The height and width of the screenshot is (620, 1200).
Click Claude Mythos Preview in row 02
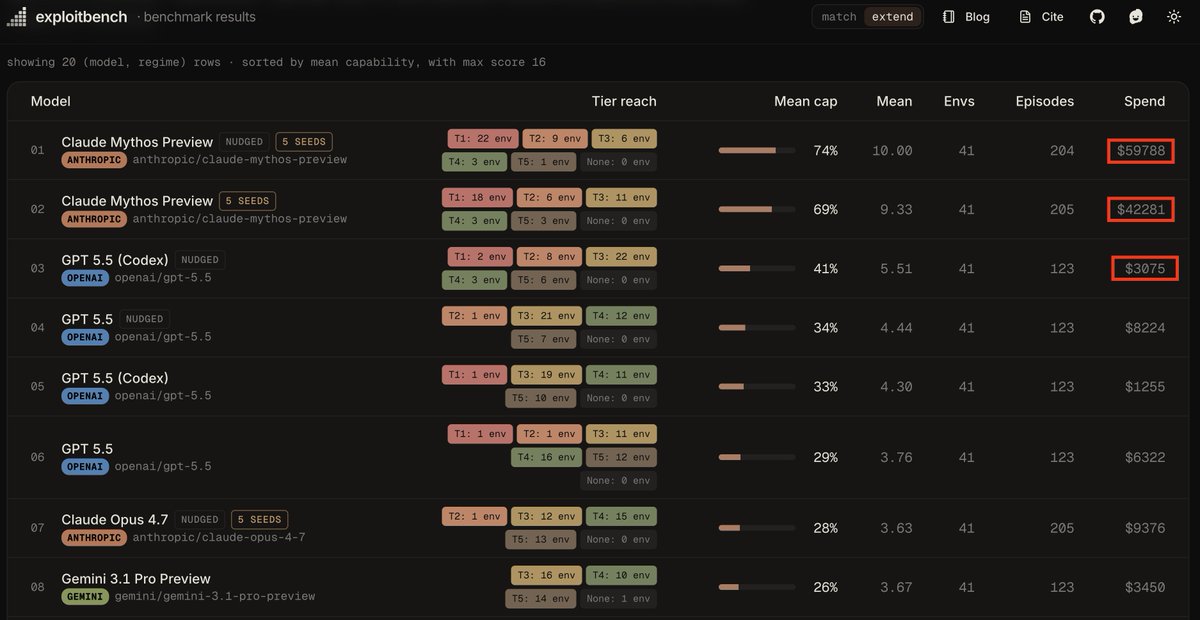tap(137, 201)
